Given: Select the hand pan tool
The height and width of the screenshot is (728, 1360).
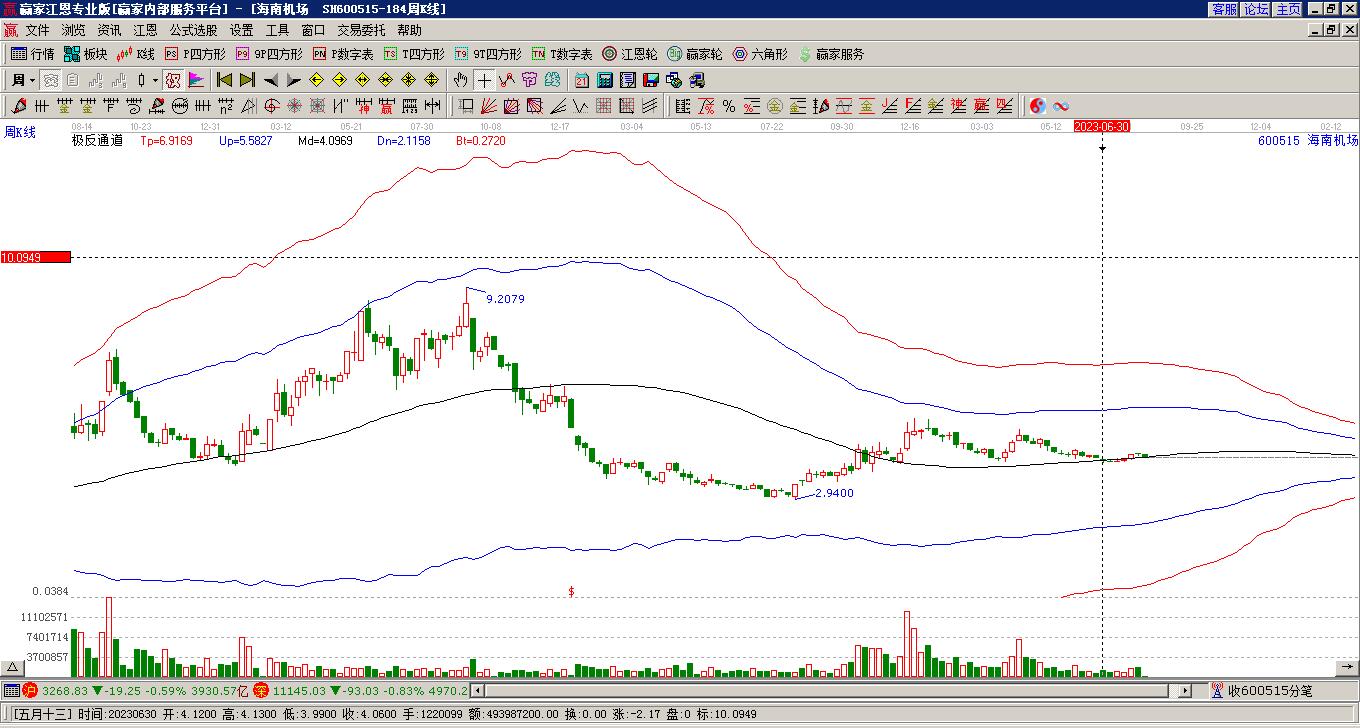Looking at the screenshot, I should [x=459, y=80].
